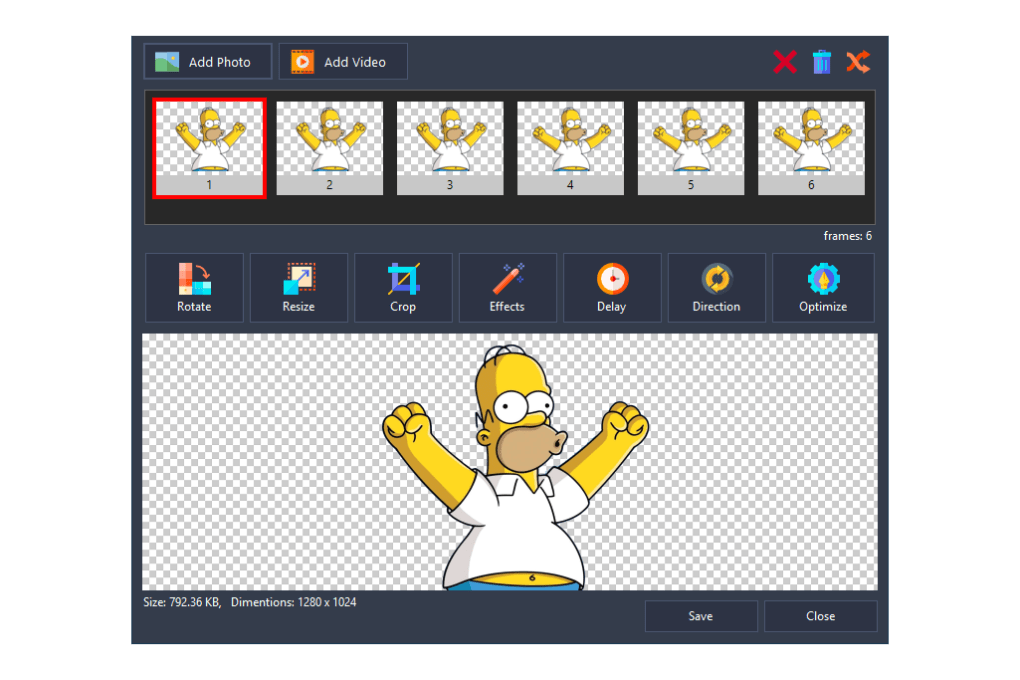Open the Resize tool
The height and width of the screenshot is (680, 1020).
tap(298, 288)
